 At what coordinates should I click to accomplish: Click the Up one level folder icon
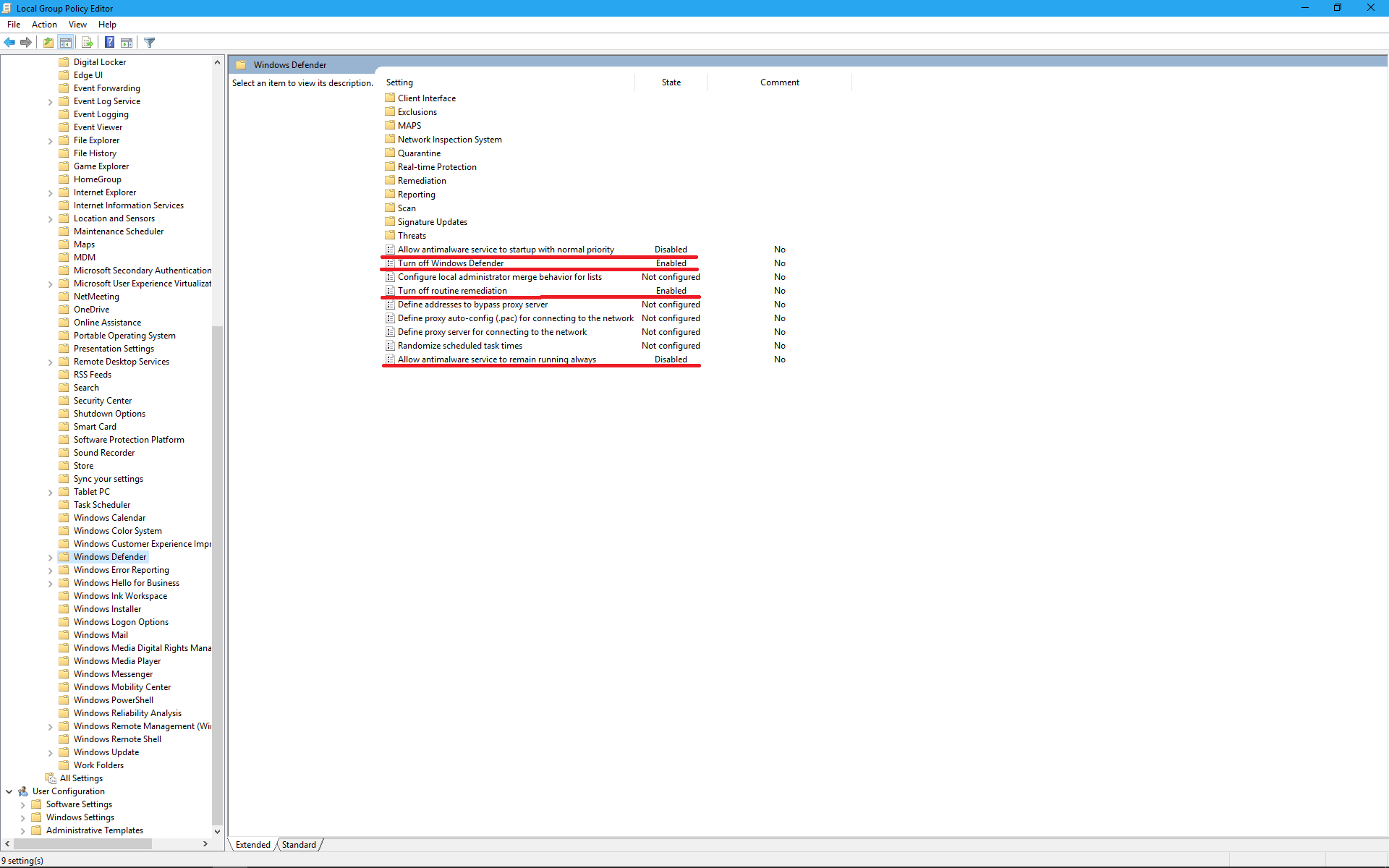tap(48, 43)
